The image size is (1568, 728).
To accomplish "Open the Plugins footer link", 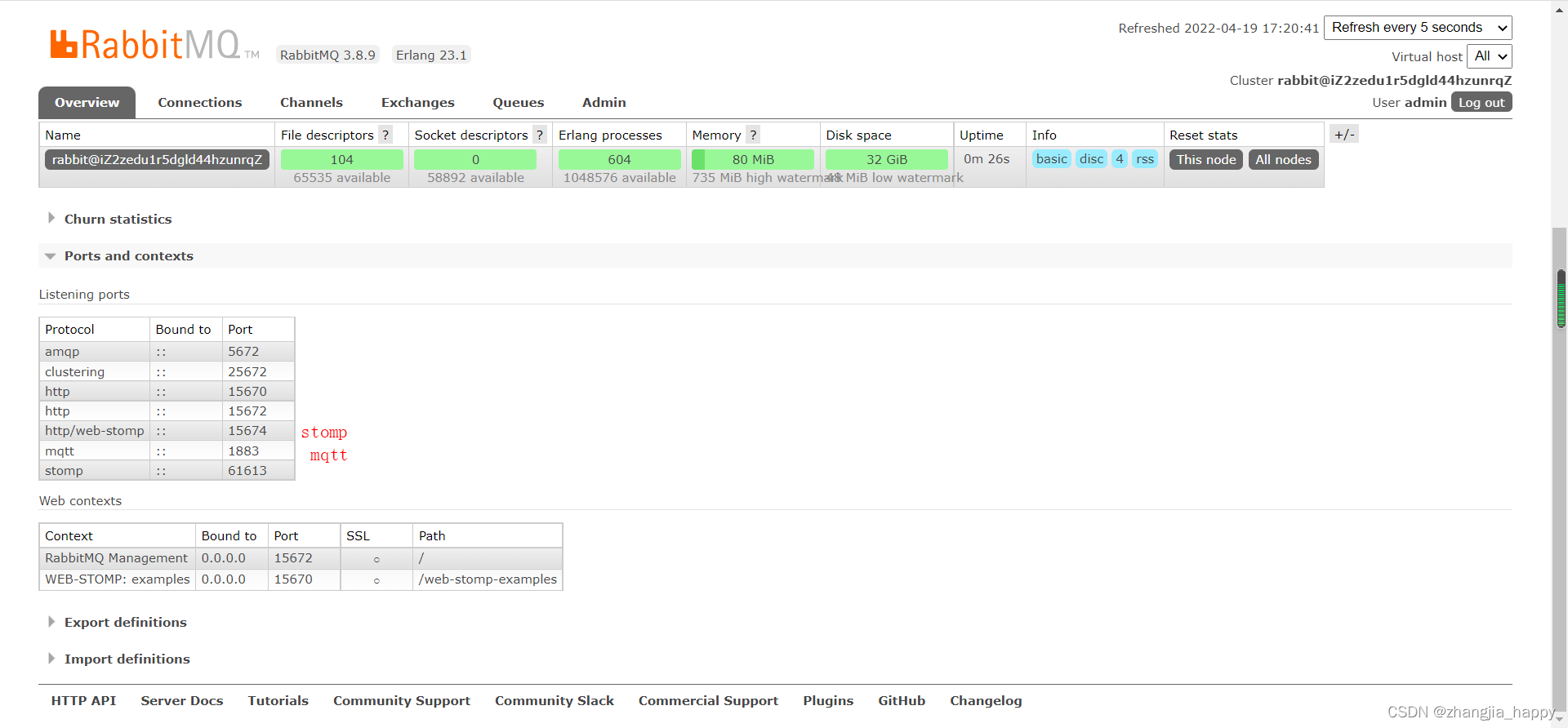I will pyautogui.click(x=828, y=700).
